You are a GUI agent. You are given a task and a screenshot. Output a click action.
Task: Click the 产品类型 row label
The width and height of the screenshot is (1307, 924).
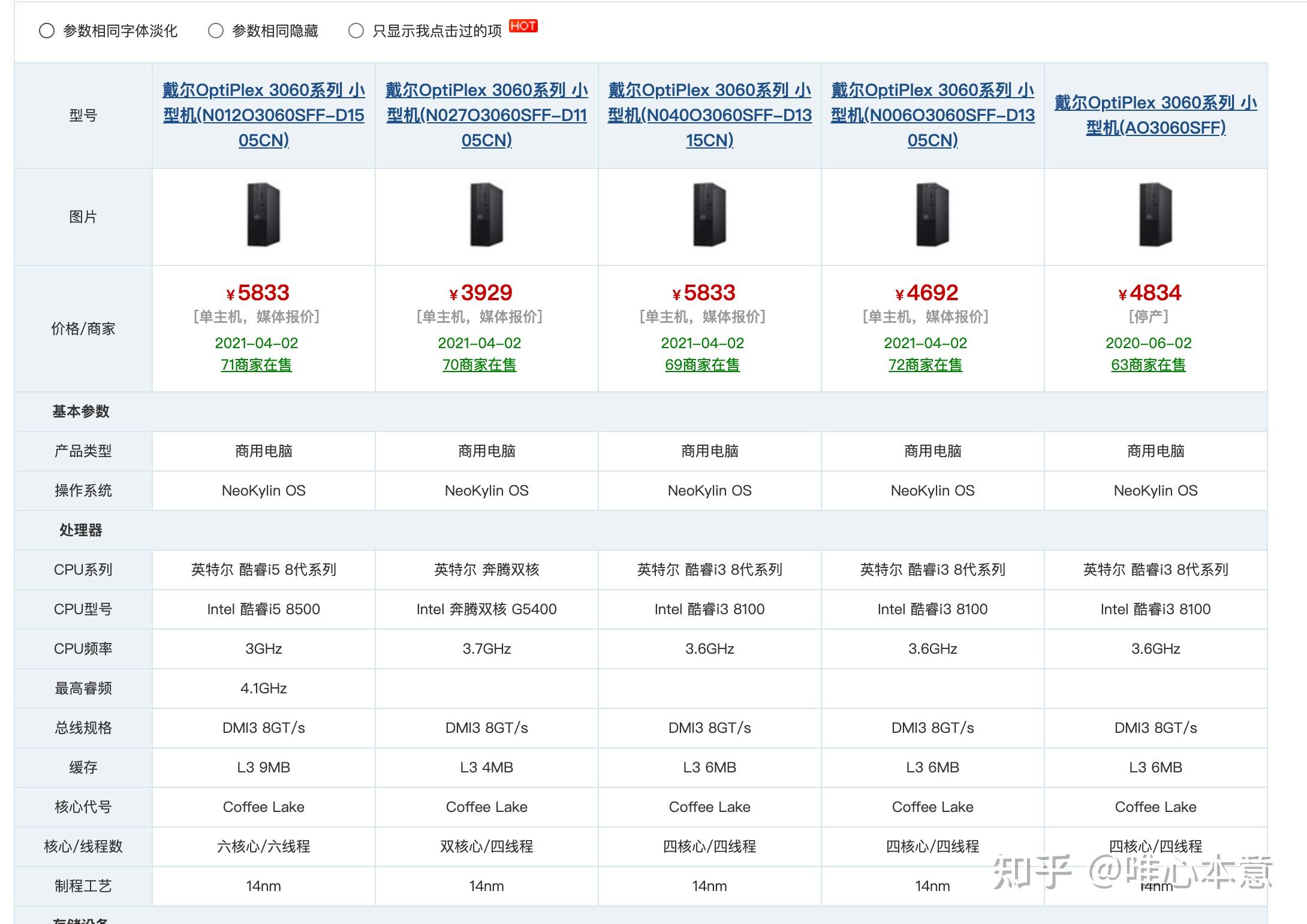(x=83, y=451)
